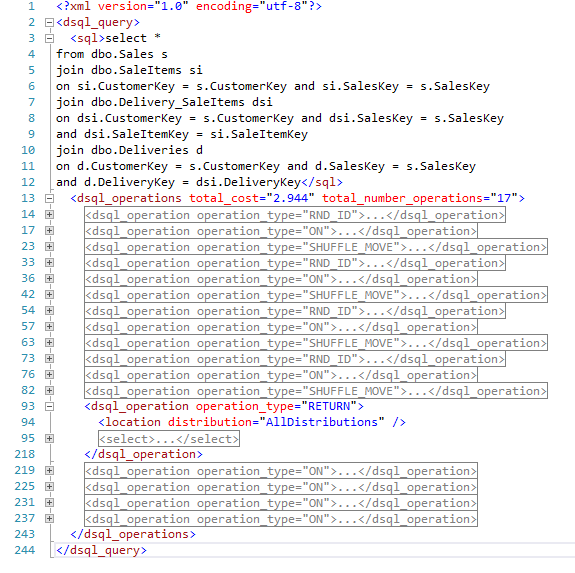Screen dimensions: 575x573
Task: Collapse the RETURN operation on line 93
Action: 49,407
